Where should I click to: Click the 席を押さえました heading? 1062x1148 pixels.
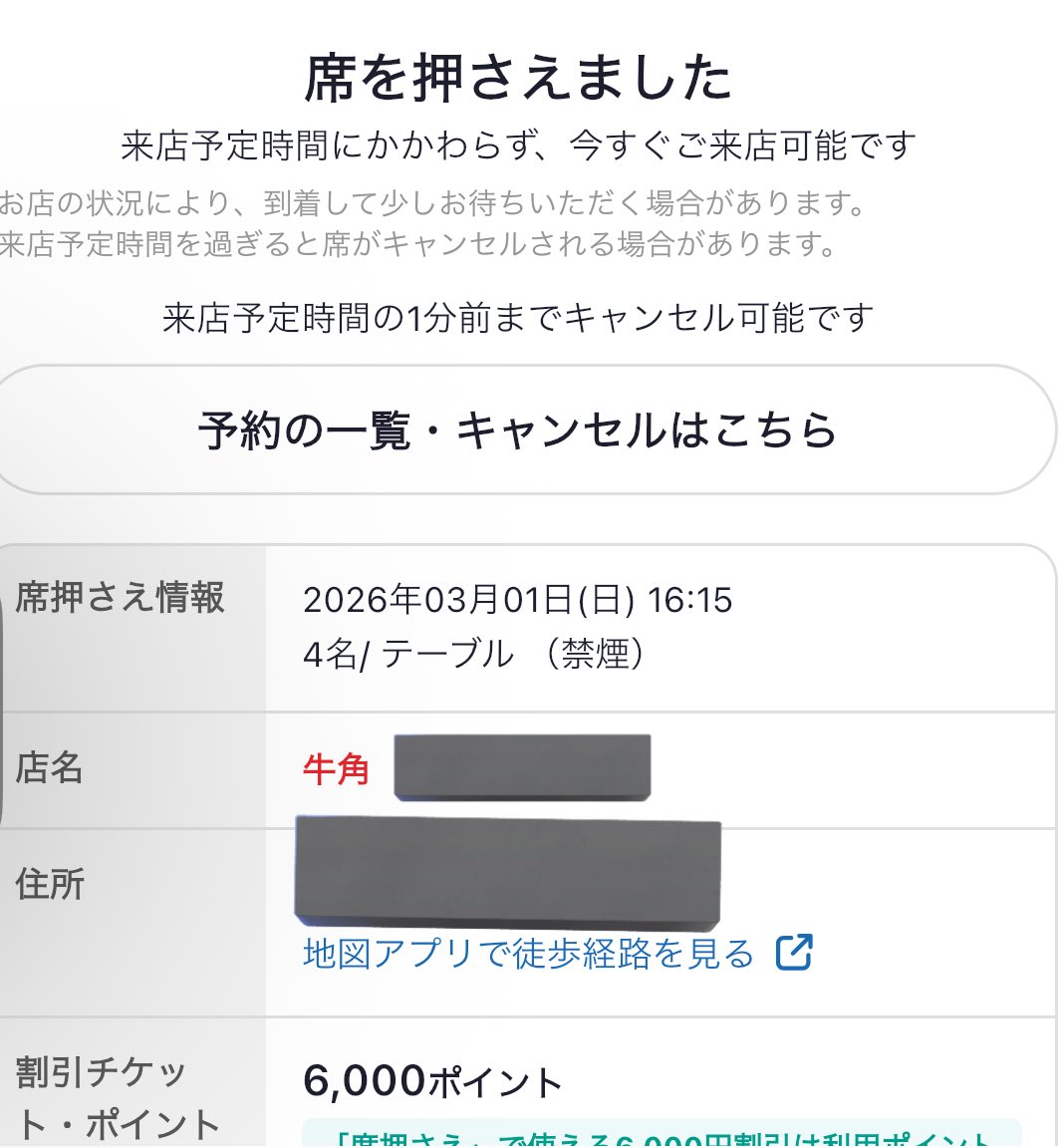point(518,78)
